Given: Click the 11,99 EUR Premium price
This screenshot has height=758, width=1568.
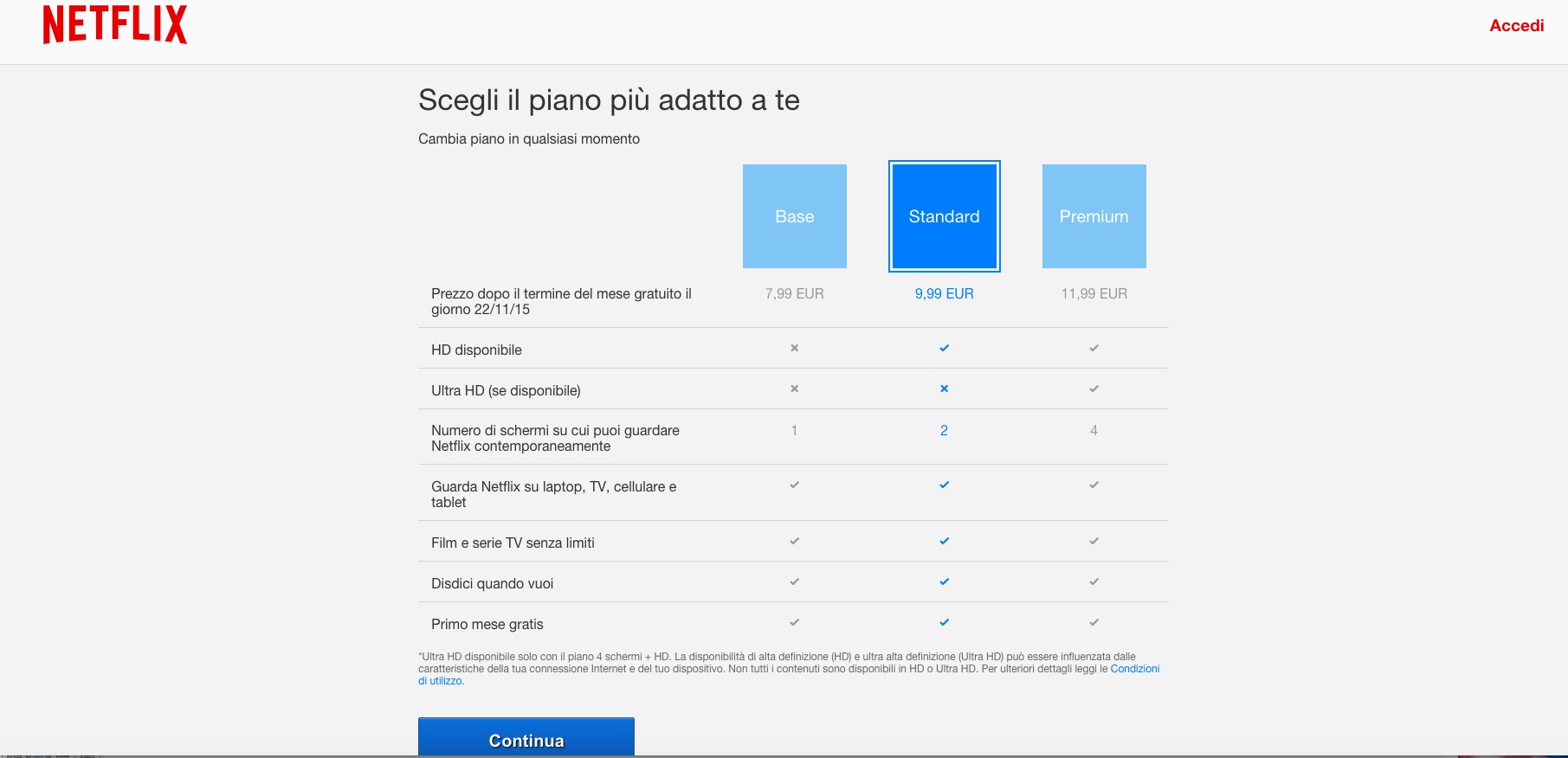Looking at the screenshot, I should pos(1094,294).
